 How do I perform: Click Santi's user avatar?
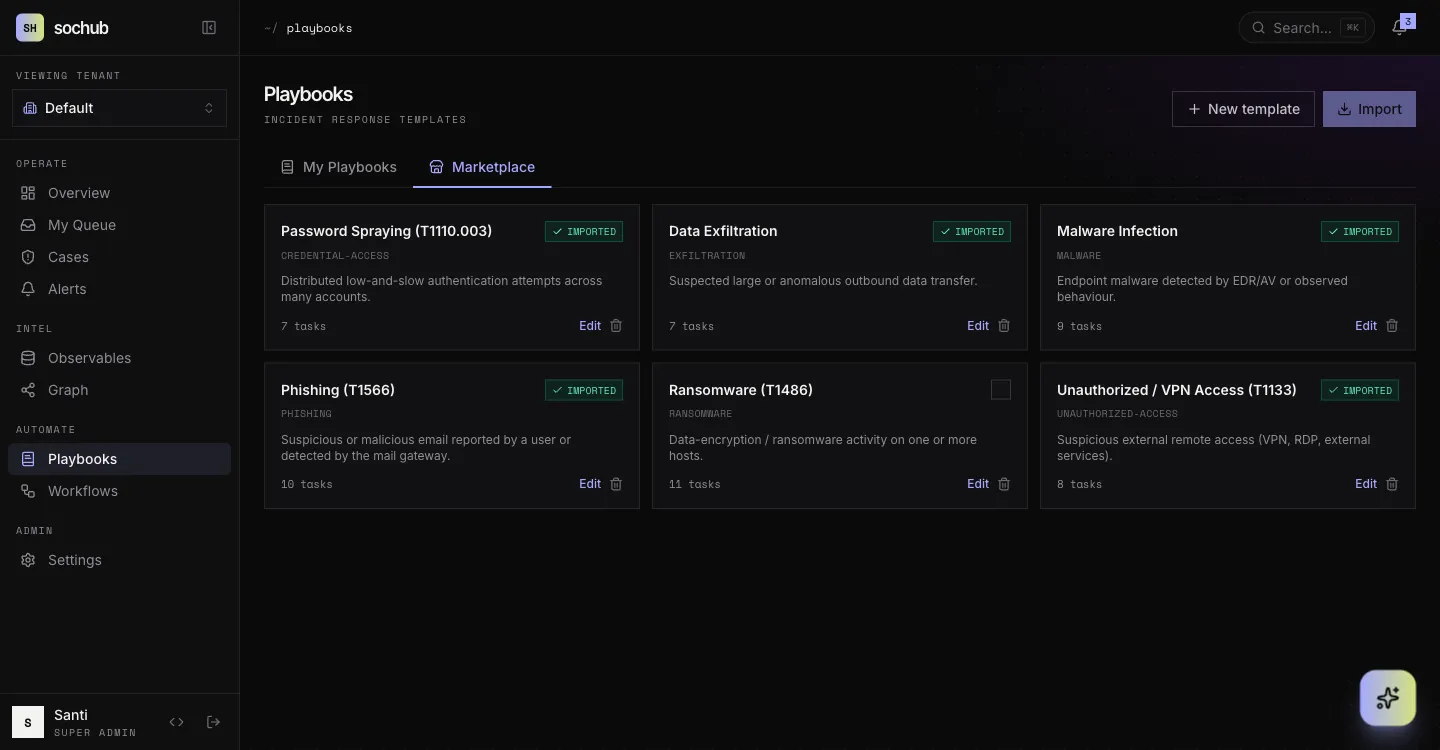pyautogui.click(x=28, y=722)
